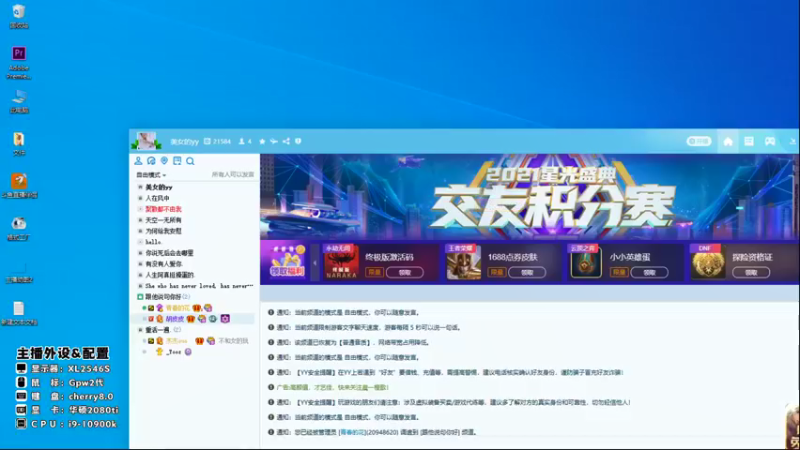
Task: Select the hello channel
Action: pos(153,242)
